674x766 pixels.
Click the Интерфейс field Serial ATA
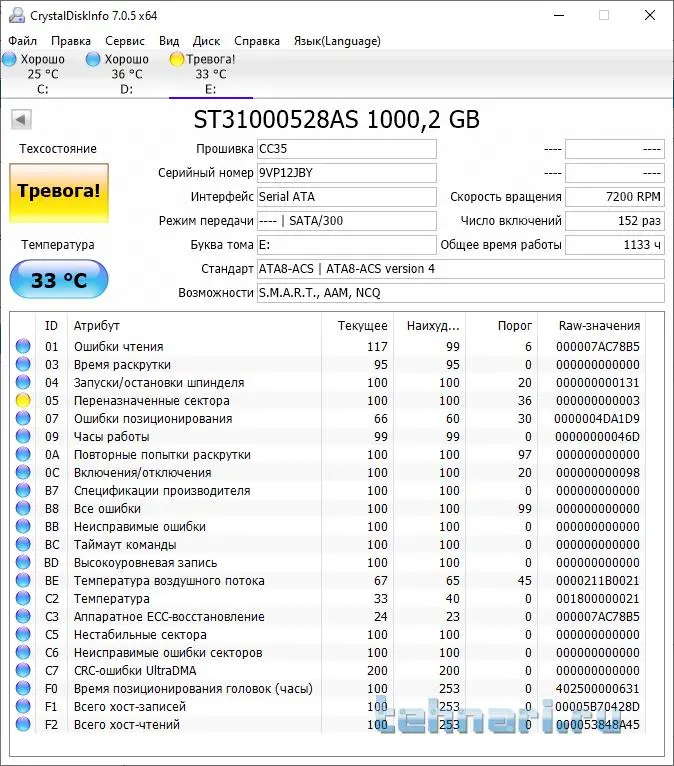[x=347, y=197]
